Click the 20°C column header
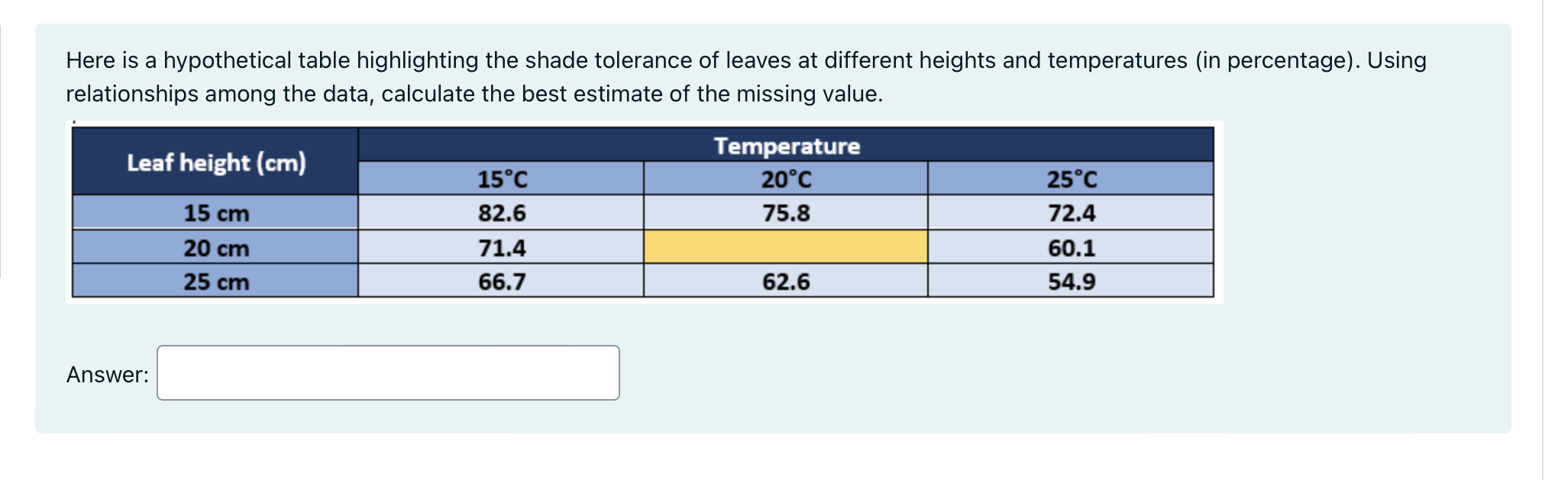1568x480 pixels. 784,179
